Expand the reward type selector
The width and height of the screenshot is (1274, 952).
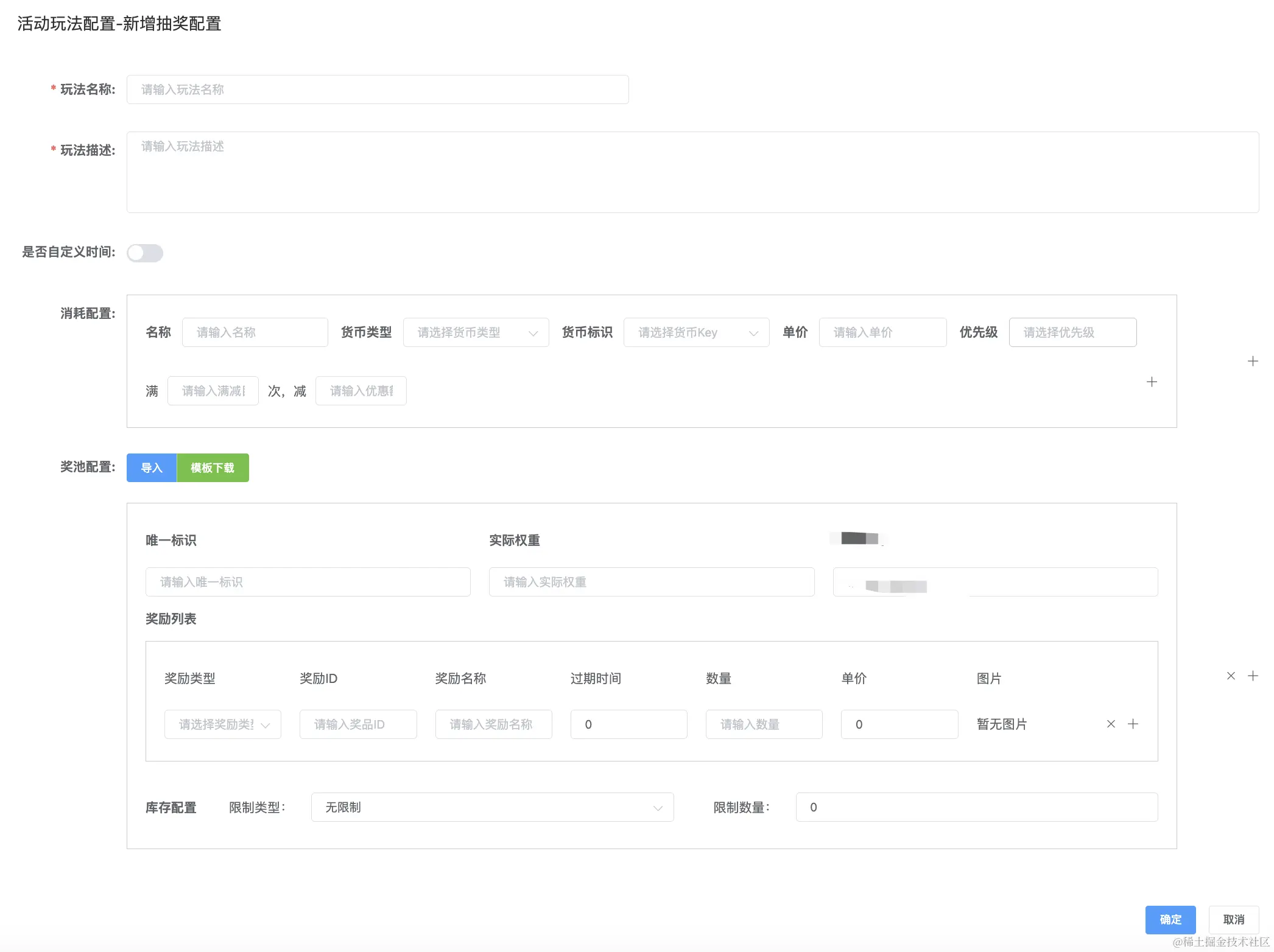click(222, 724)
